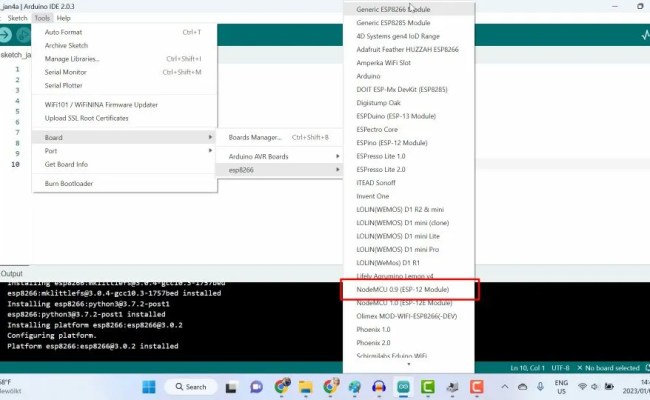The image size is (650, 400).
Task: Choose Olimex MOD-WIFI-ESP8266(-DEV)
Action: (409, 316)
